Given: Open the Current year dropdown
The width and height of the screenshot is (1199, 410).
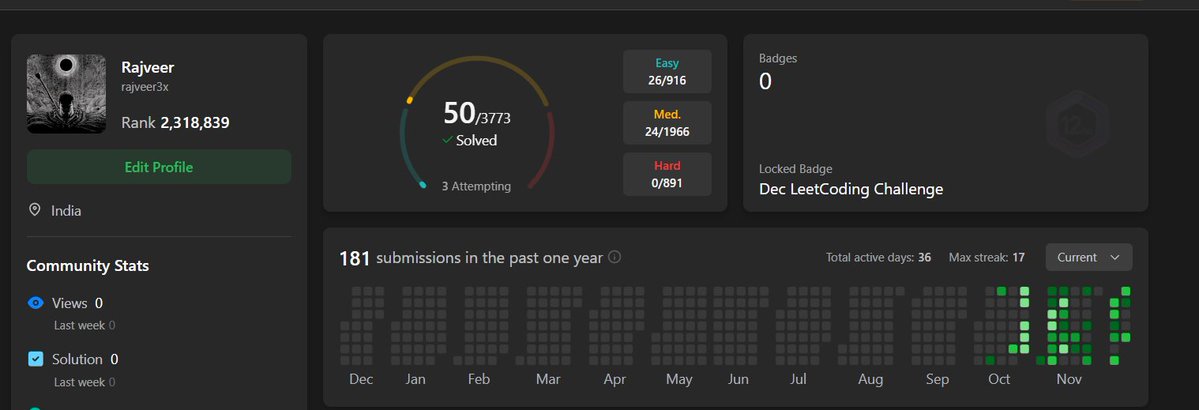Looking at the screenshot, I should point(1089,257).
